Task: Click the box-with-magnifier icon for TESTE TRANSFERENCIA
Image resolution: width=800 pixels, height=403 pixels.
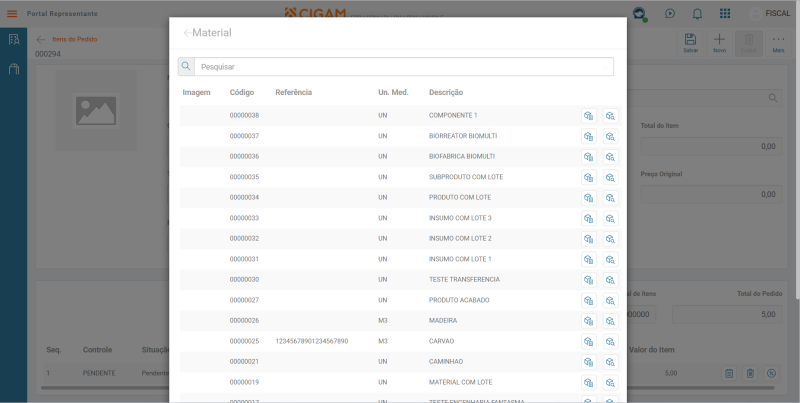Action: [x=610, y=280]
